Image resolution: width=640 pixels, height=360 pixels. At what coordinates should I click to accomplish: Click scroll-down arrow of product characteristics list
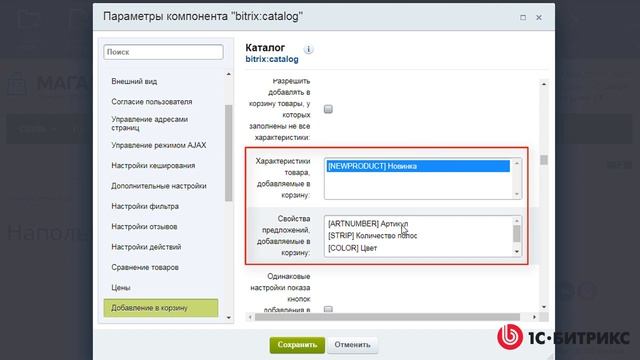(517, 194)
